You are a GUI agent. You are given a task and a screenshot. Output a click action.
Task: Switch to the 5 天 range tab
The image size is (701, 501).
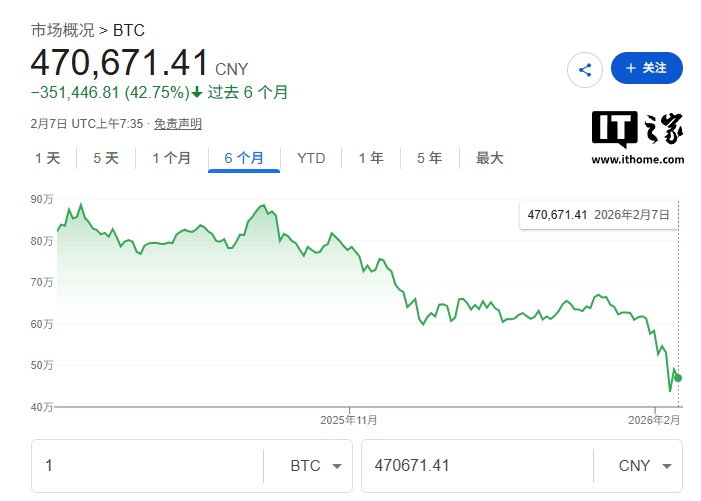tap(105, 158)
